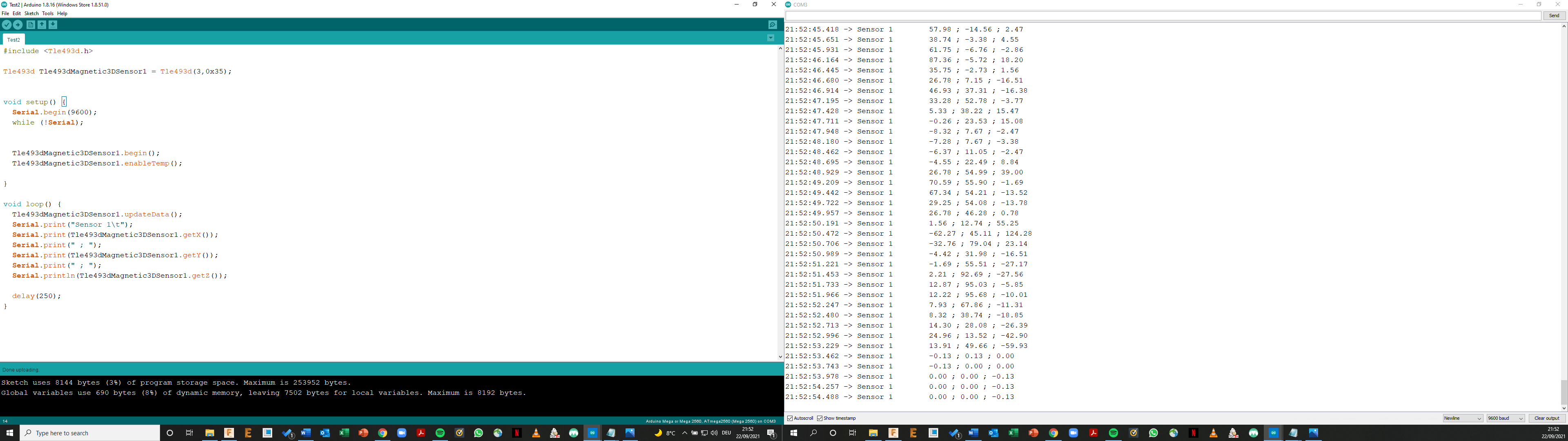Toggle the Autoscroll checkbox
The image size is (1568, 441).
coord(790,419)
